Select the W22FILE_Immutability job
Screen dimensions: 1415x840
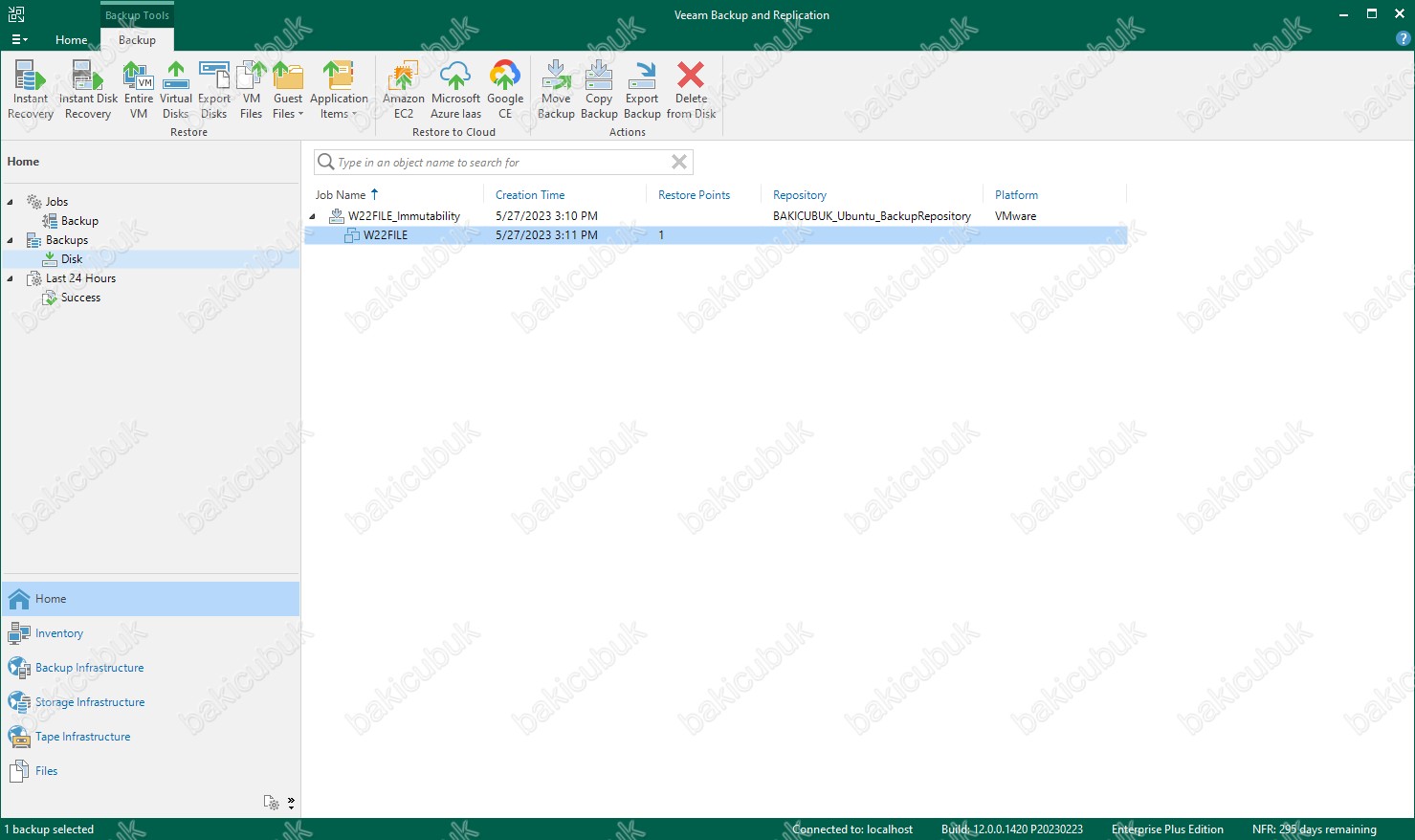tap(404, 216)
